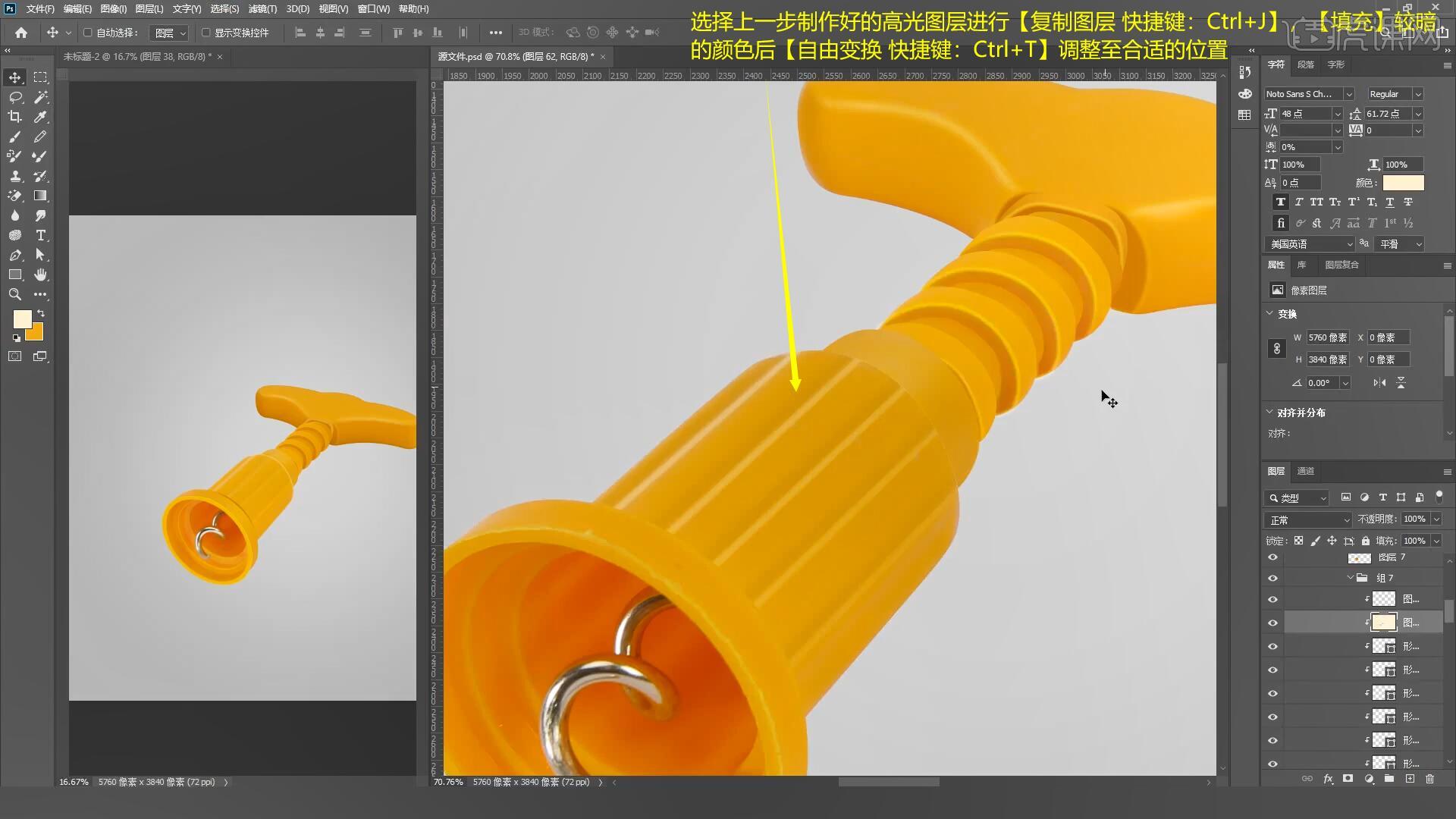Open the Noto Sans font family dropdown
The width and height of the screenshot is (1456, 819).
tap(1348, 94)
